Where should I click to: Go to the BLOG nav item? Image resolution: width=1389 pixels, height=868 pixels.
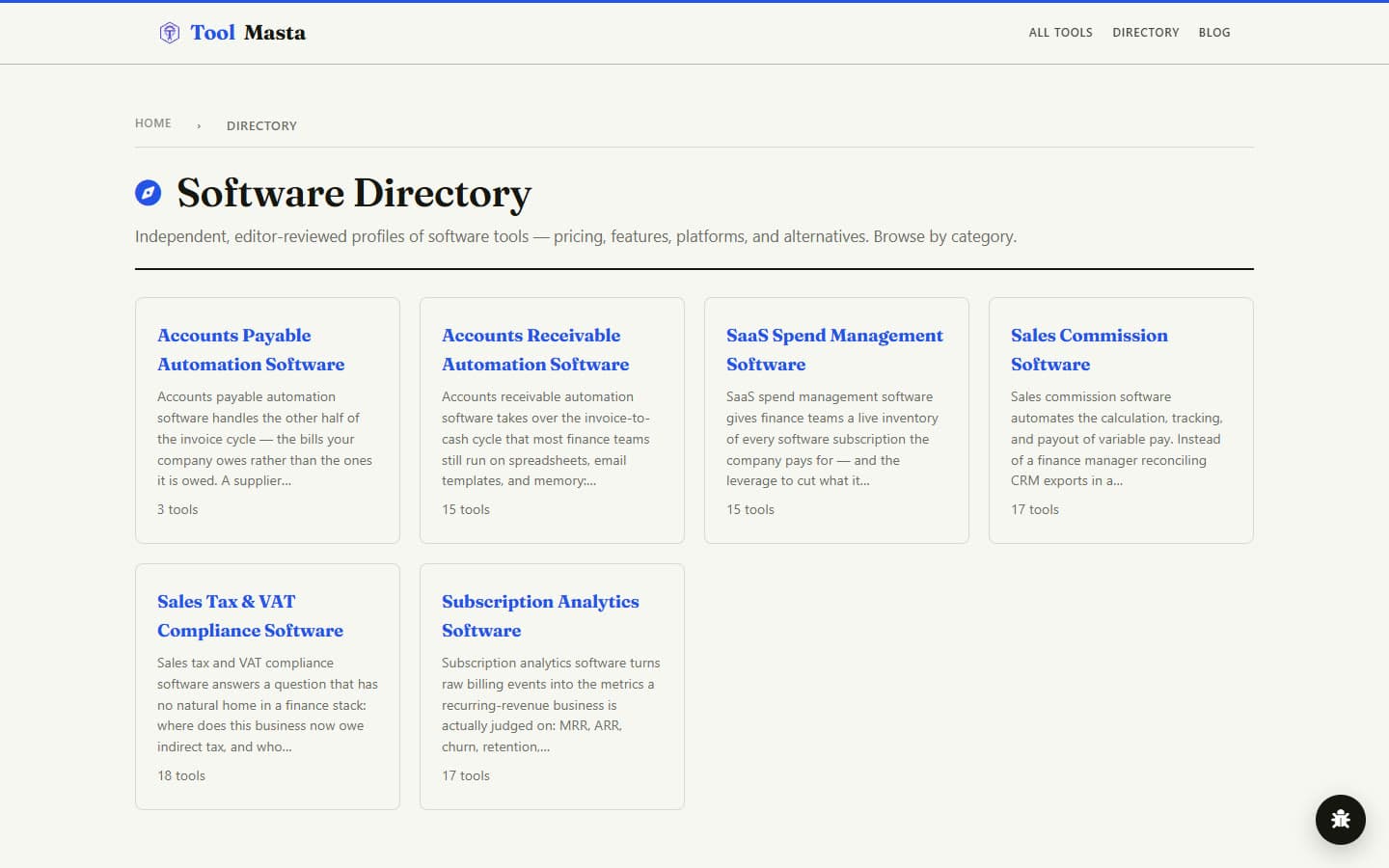pos(1213,33)
